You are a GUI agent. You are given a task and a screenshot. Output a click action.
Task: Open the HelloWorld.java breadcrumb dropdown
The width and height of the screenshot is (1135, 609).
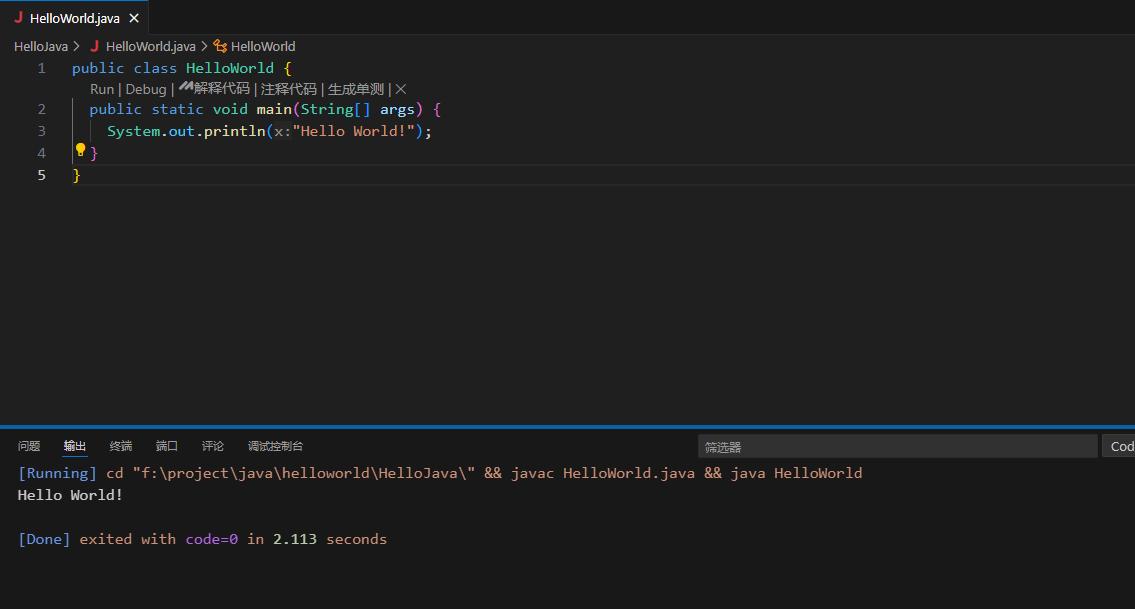[150, 46]
